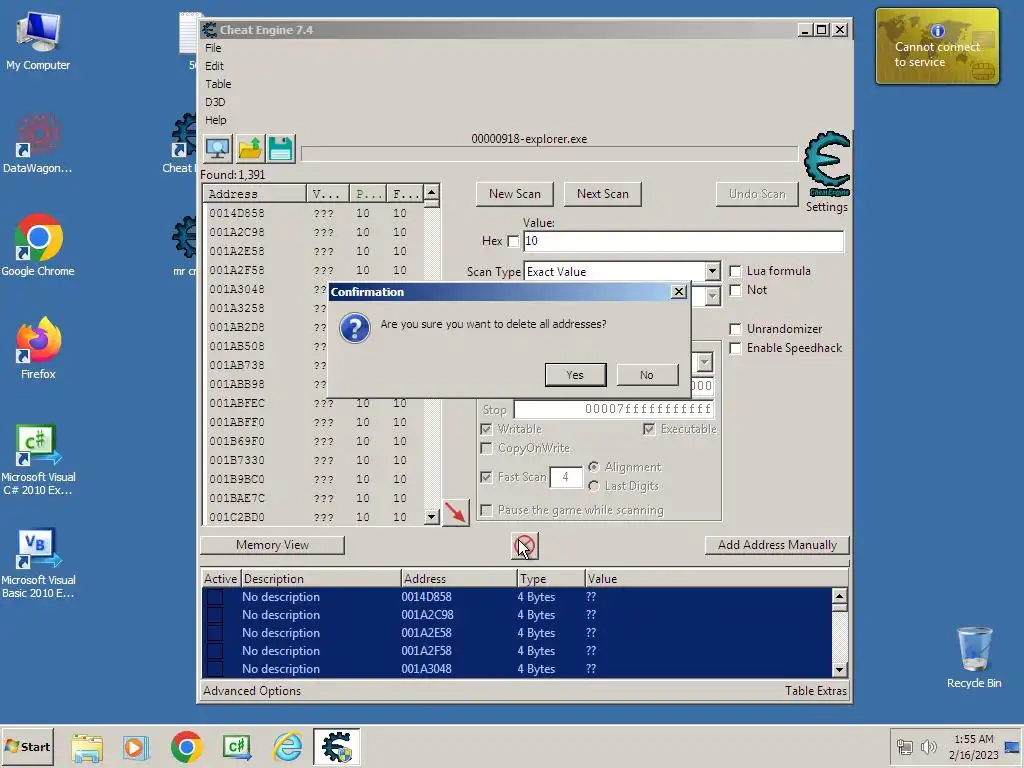Click the open table folder icon
Screen dimensions: 1024x768
tap(249, 149)
